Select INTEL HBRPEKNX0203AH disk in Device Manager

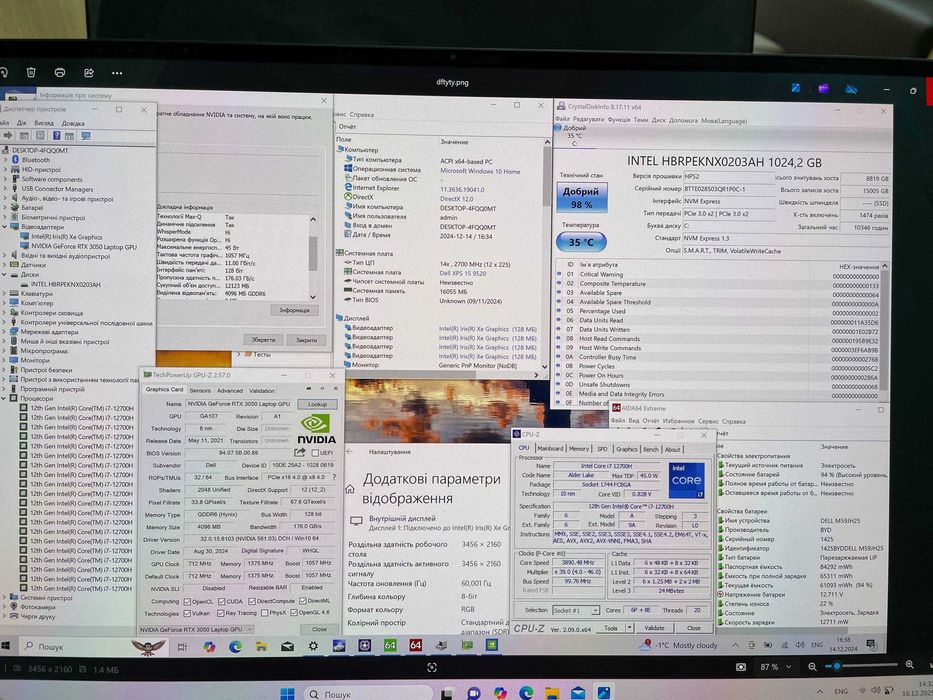click(x=65, y=284)
